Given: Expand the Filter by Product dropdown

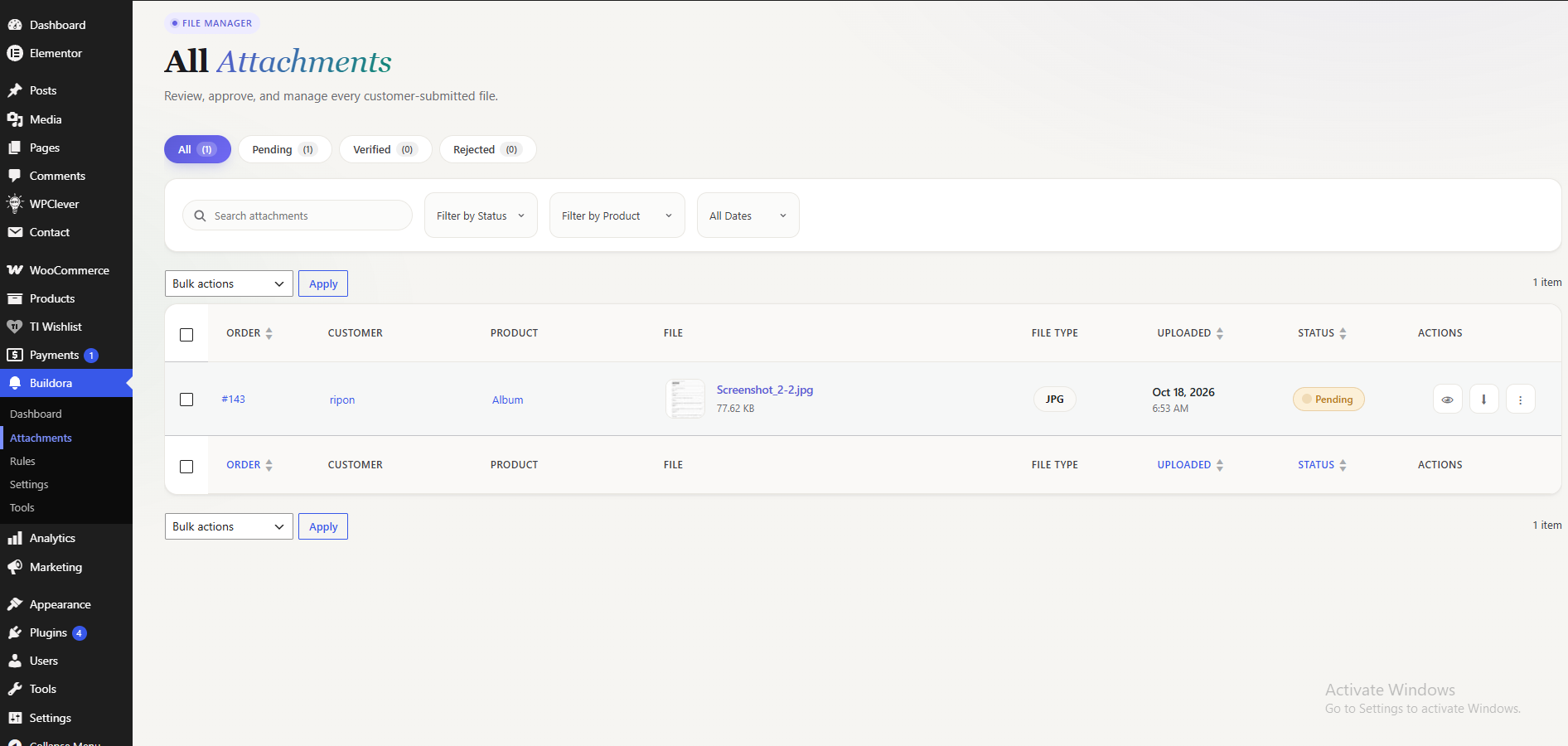Looking at the screenshot, I should pyautogui.click(x=617, y=216).
